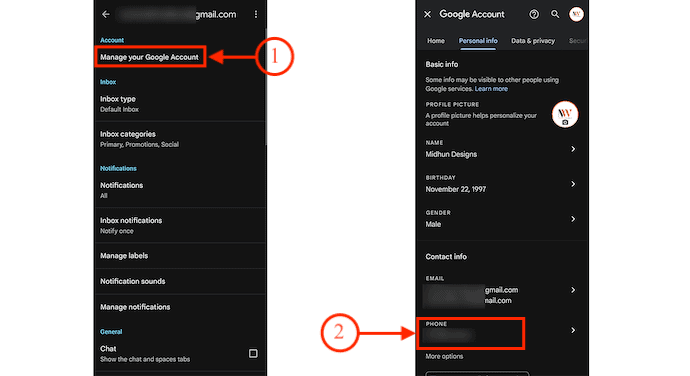Open Notification sounds
690x376 pixels.
pyautogui.click(x=180, y=281)
